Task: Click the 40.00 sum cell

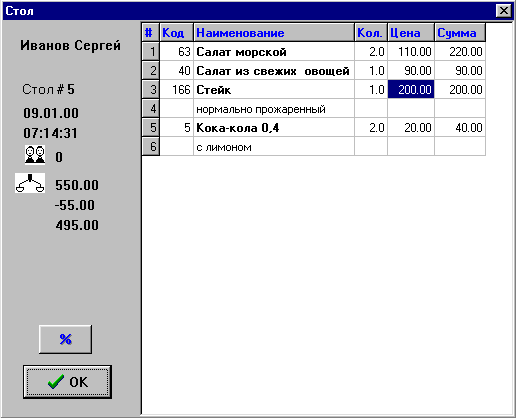Action: click(x=460, y=128)
